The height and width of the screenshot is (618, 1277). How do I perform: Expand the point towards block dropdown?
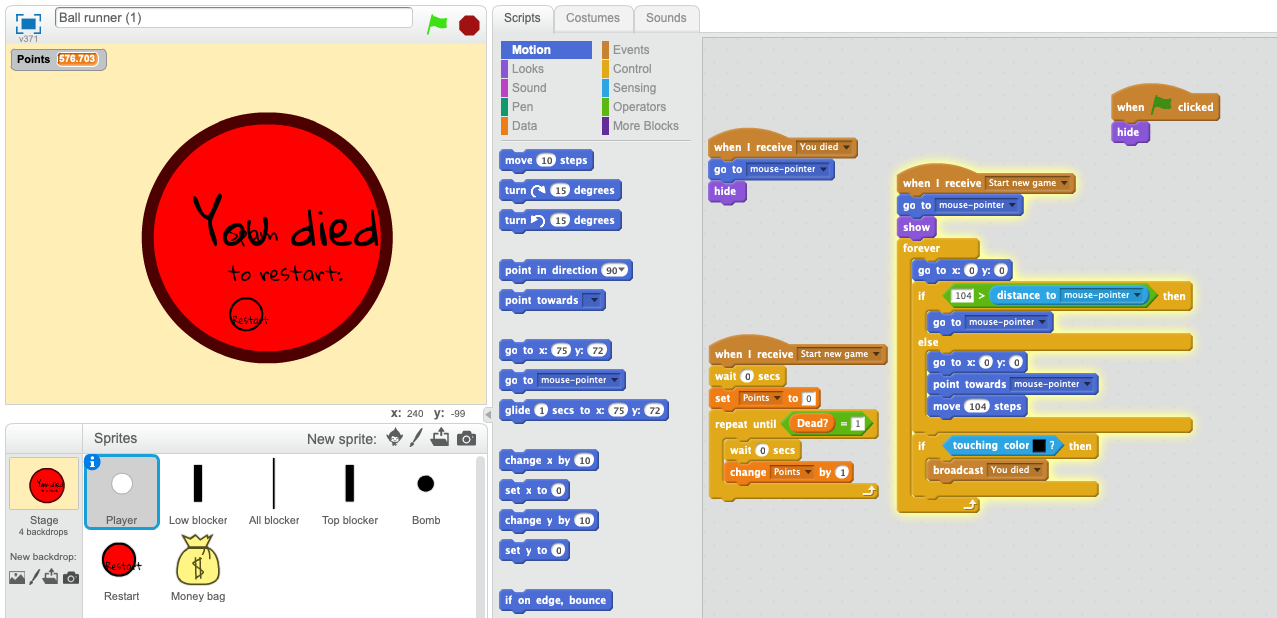pos(592,301)
